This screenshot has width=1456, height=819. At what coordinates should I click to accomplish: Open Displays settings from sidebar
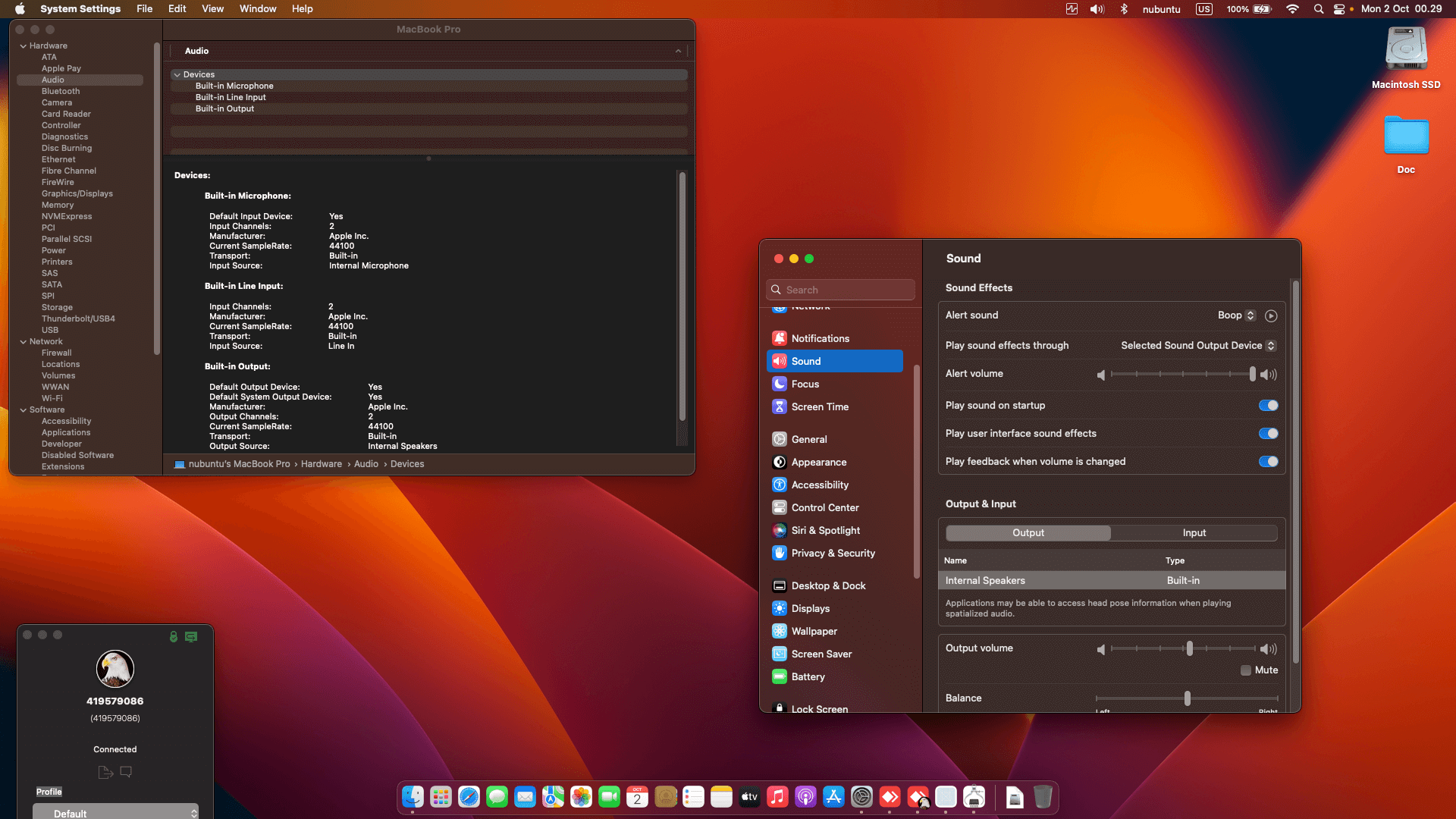coord(811,608)
